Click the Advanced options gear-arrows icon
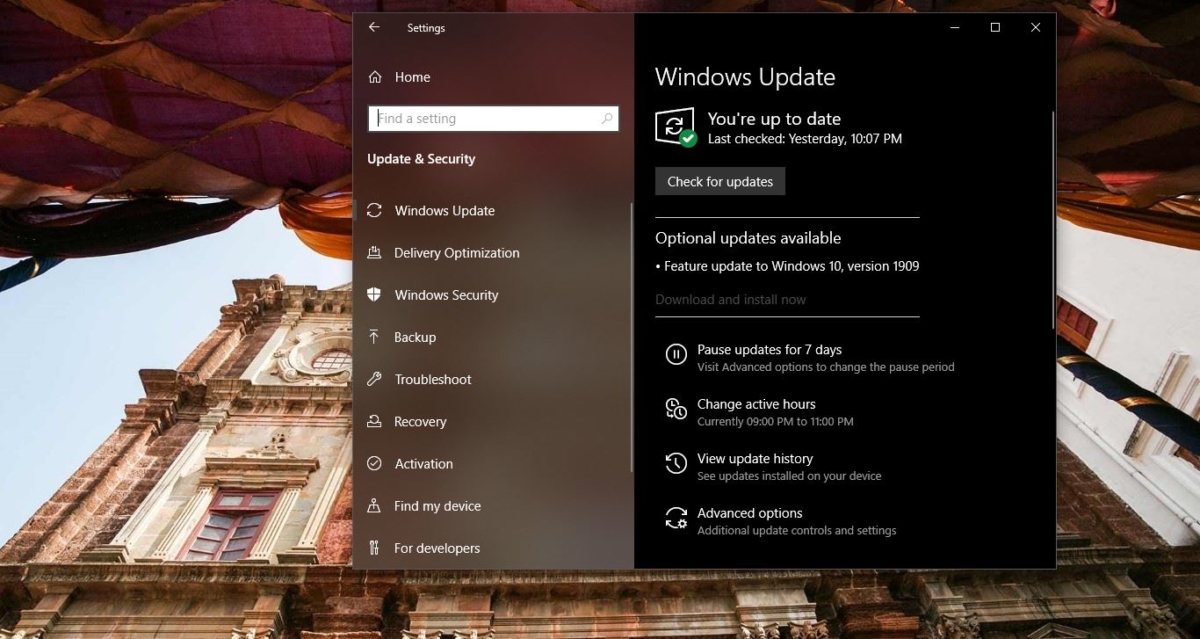The image size is (1200, 639). (676, 516)
